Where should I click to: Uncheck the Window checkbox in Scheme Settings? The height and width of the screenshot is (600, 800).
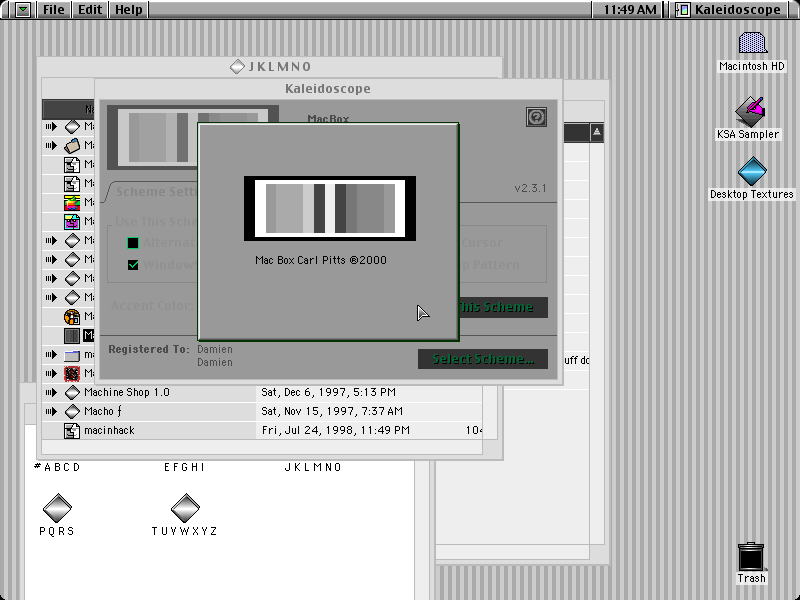pyautogui.click(x=133, y=265)
